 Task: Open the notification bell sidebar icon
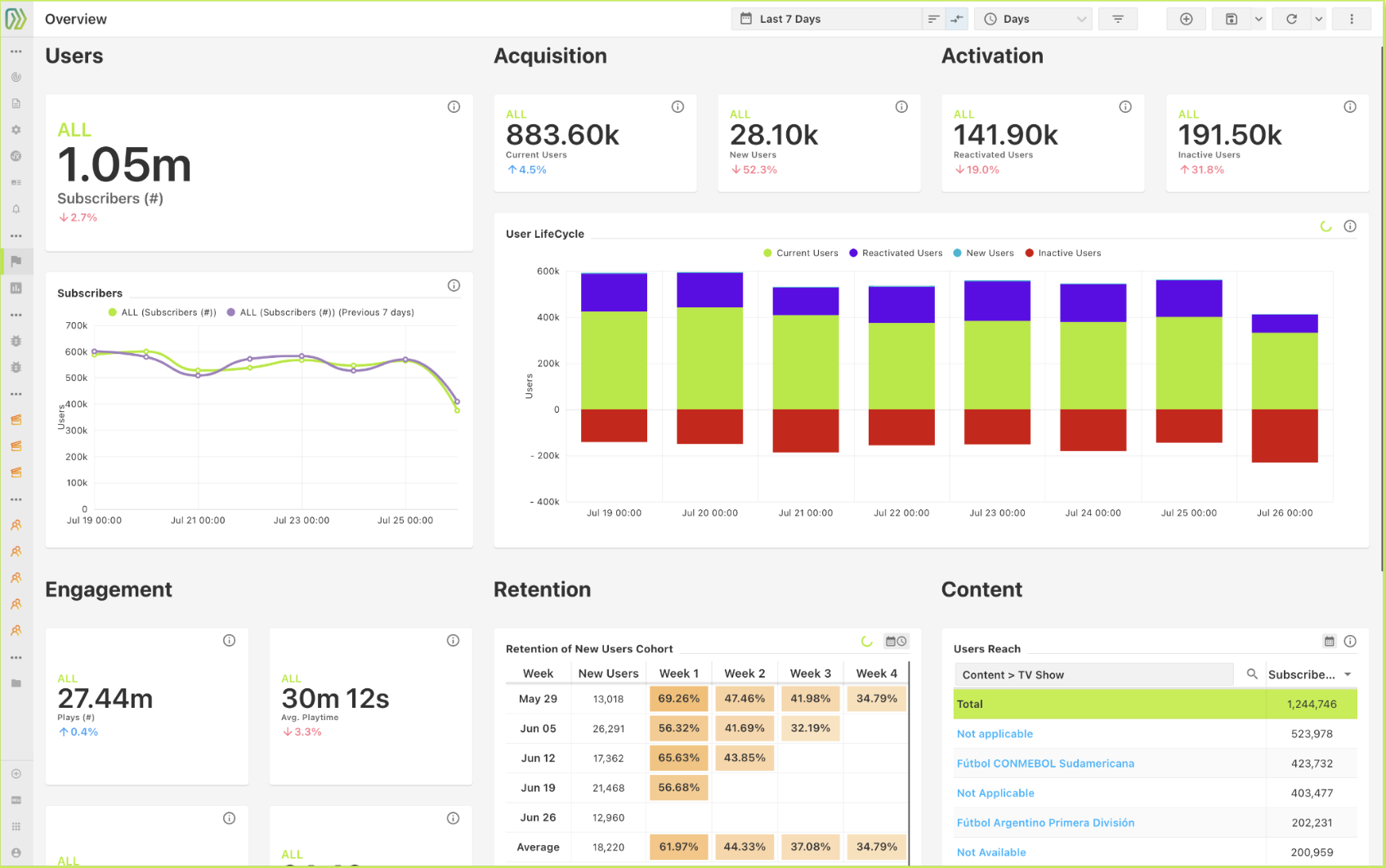point(16,209)
